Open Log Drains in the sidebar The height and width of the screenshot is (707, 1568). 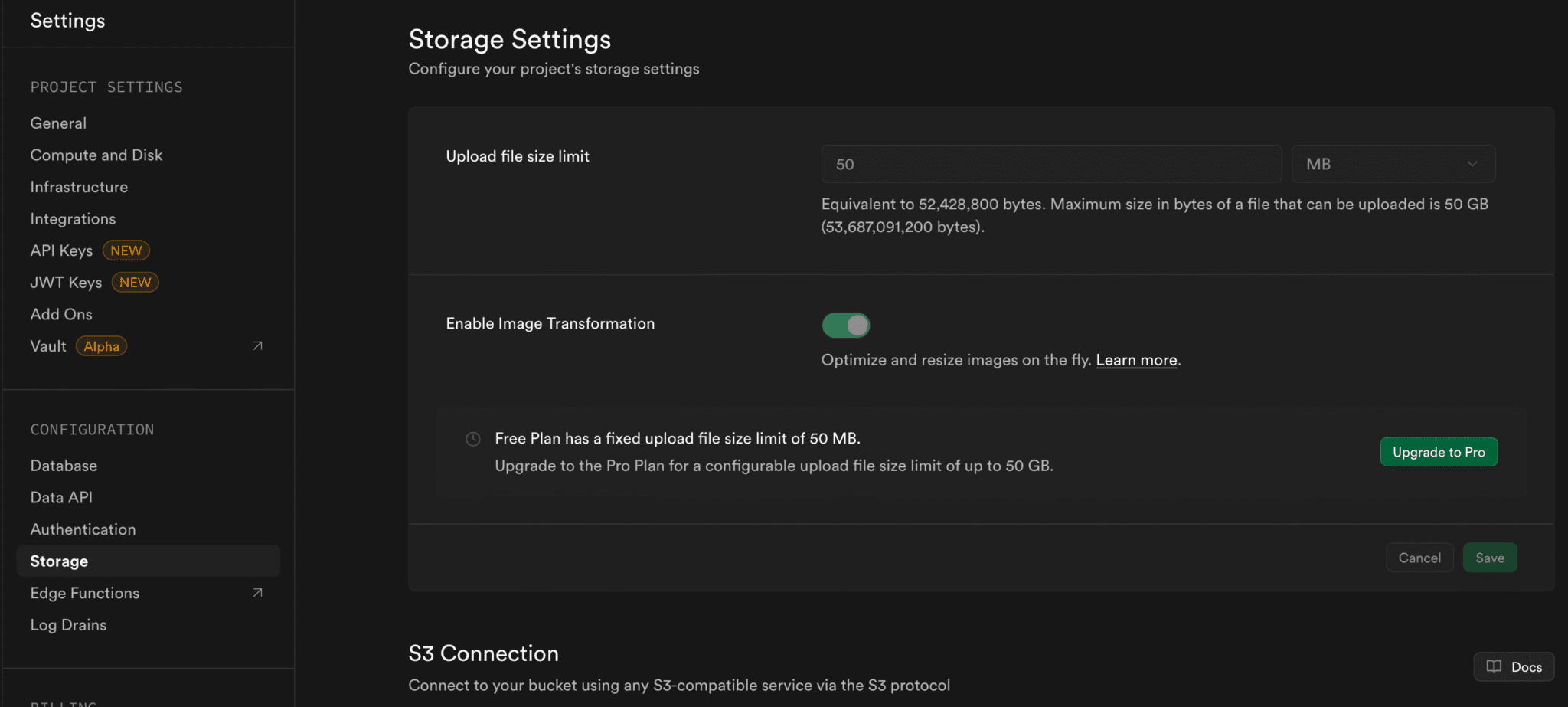click(68, 625)
